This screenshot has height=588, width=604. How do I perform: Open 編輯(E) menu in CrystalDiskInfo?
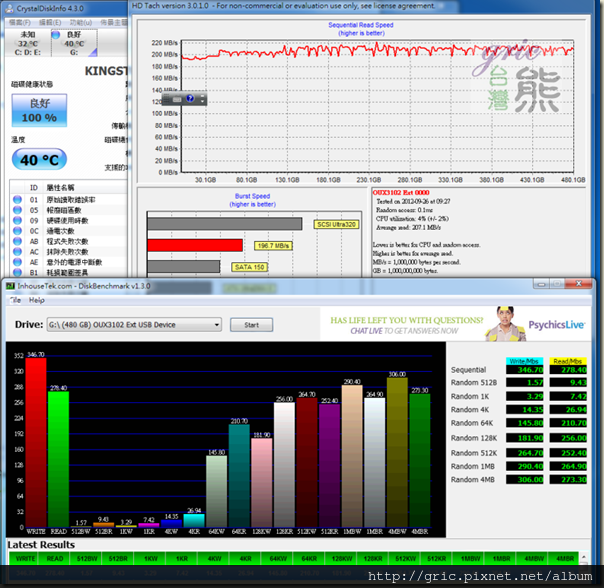coord(50,22)
